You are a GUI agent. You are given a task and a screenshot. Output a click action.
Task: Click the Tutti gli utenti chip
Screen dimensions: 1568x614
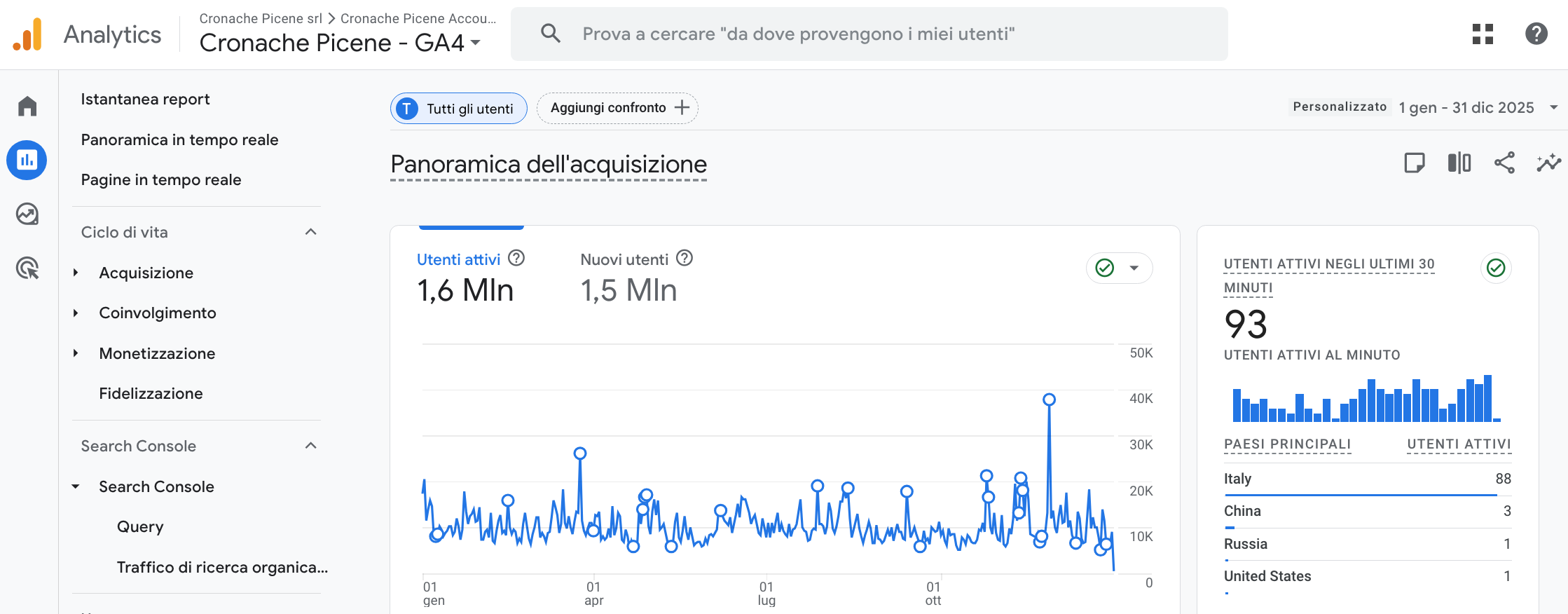[458, 109]
